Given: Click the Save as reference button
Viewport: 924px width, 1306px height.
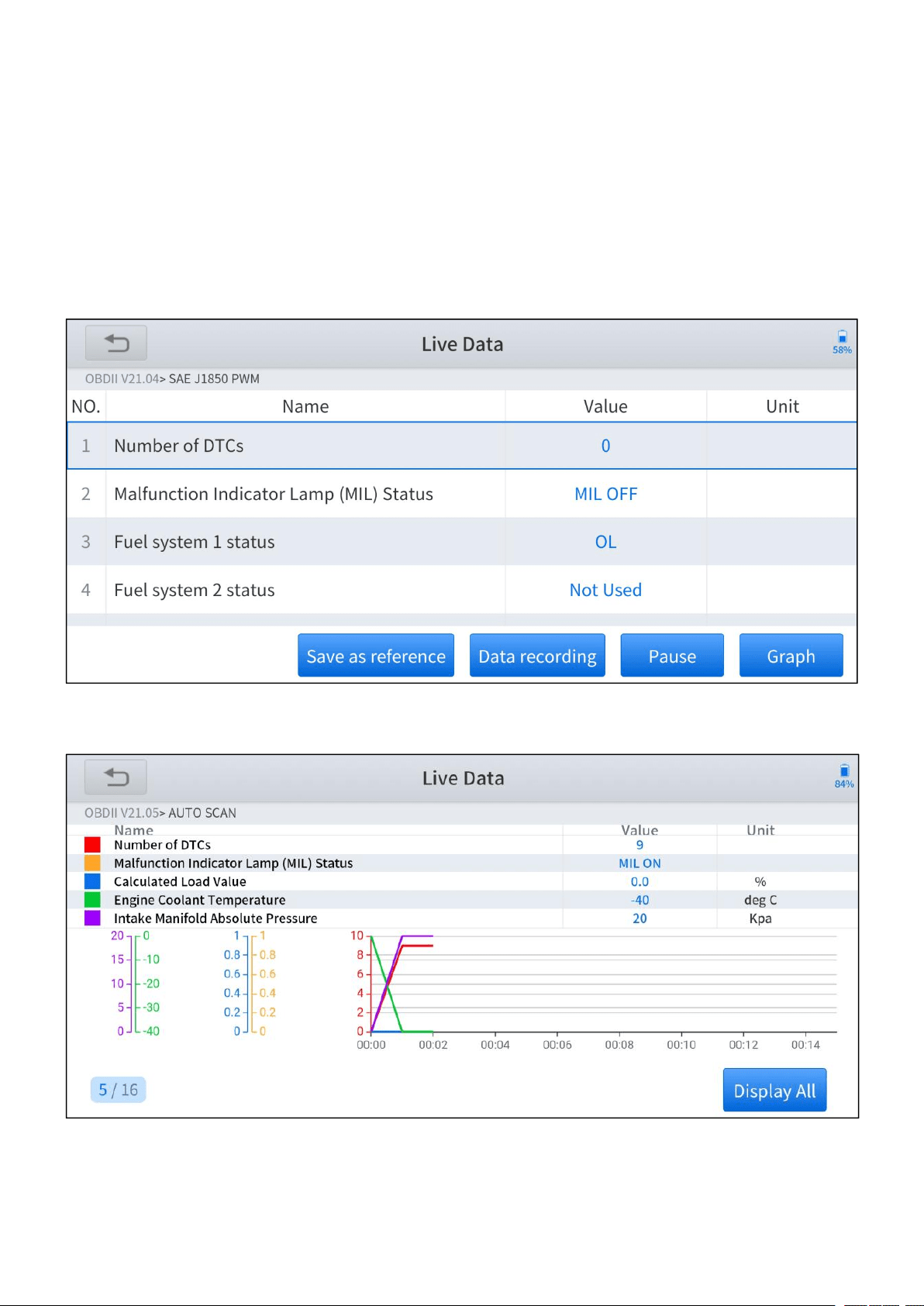Looking at the screenshot, I should coord(376,656).
